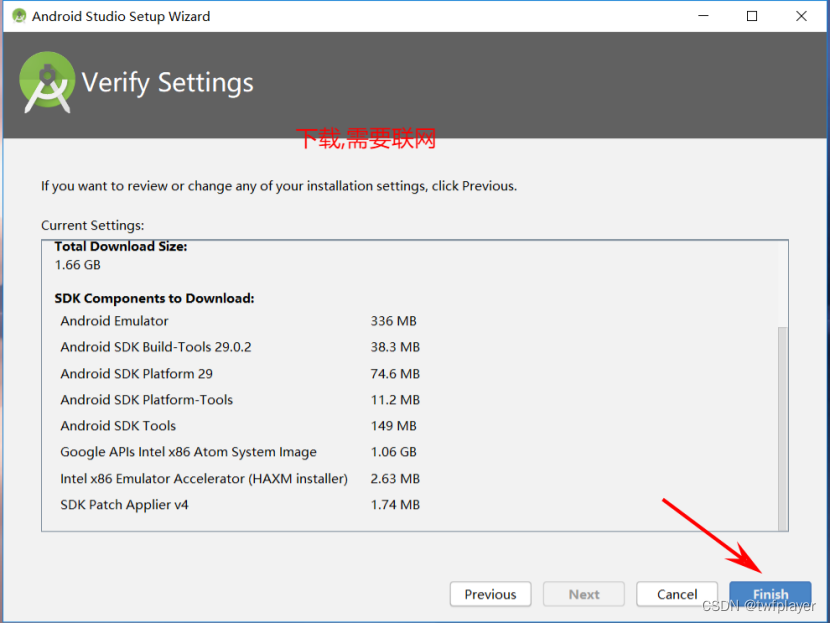Click the 336 MB size value
The image size is (831, 623).
[393, 321]
